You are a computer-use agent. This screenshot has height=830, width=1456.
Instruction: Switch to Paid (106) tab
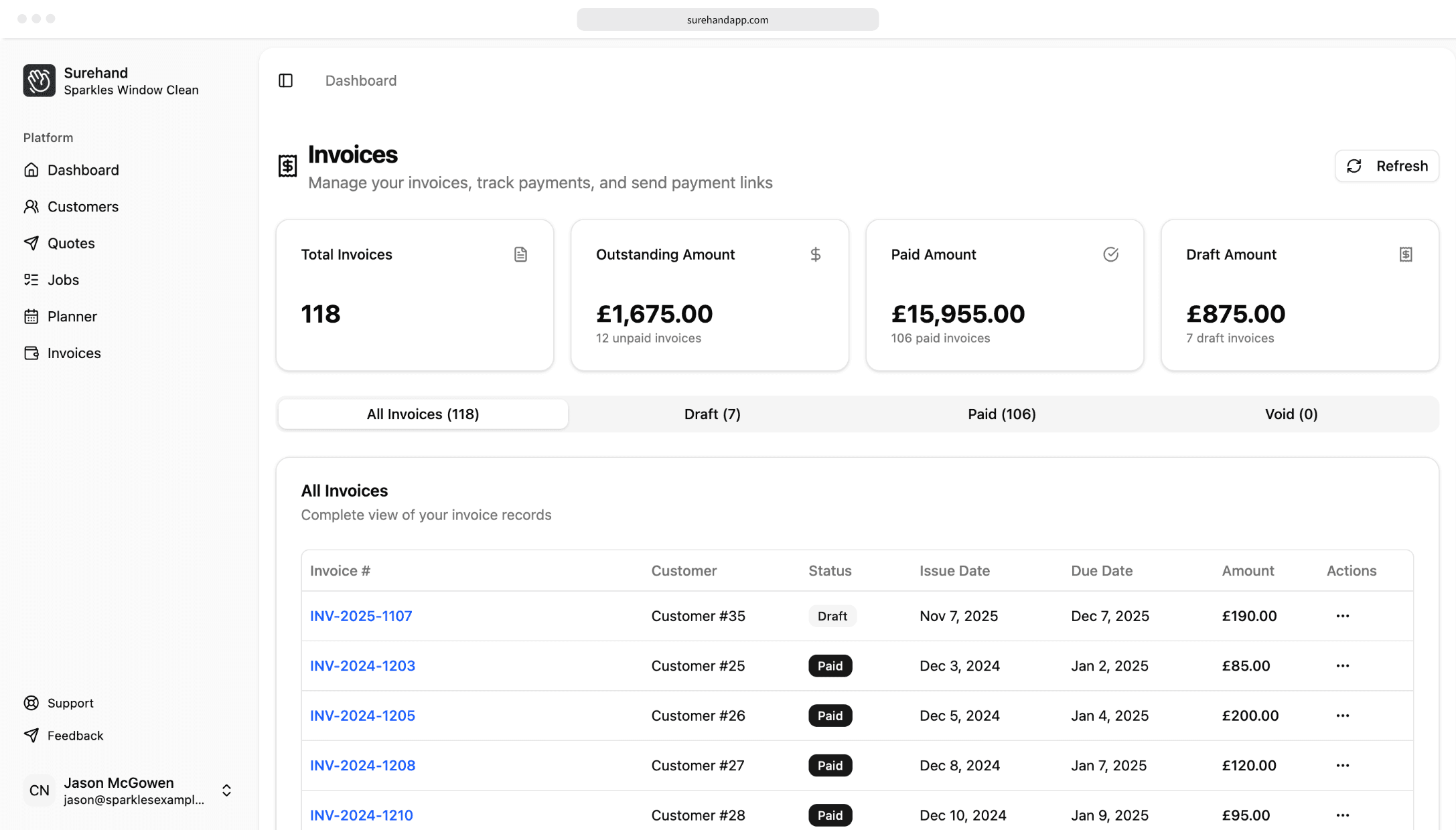click(x=1001, y=414)
